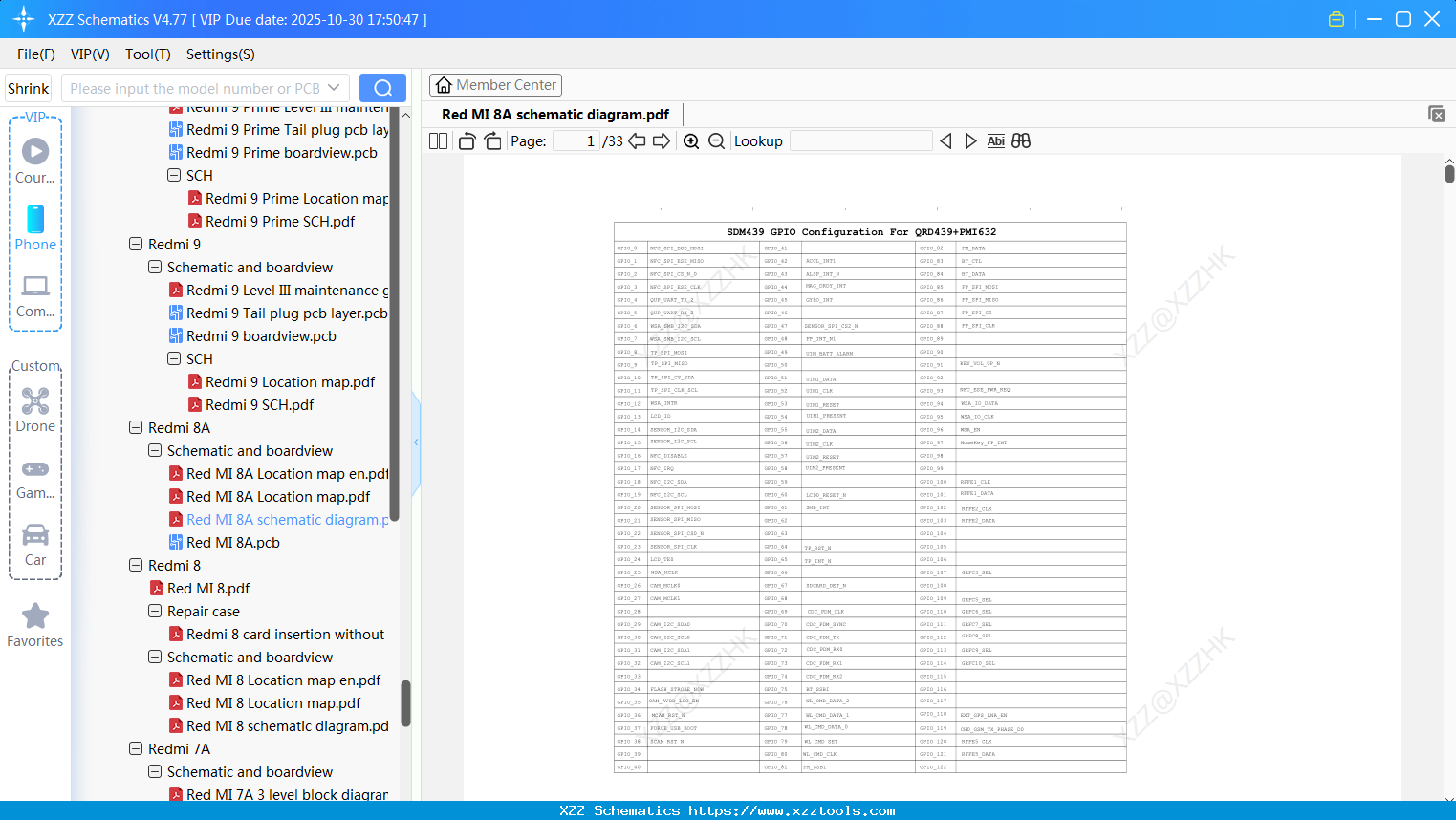The height and width of the screenshot is (820, 1456).
Task: Rotate page clockwise
Action: click(493, 141)
